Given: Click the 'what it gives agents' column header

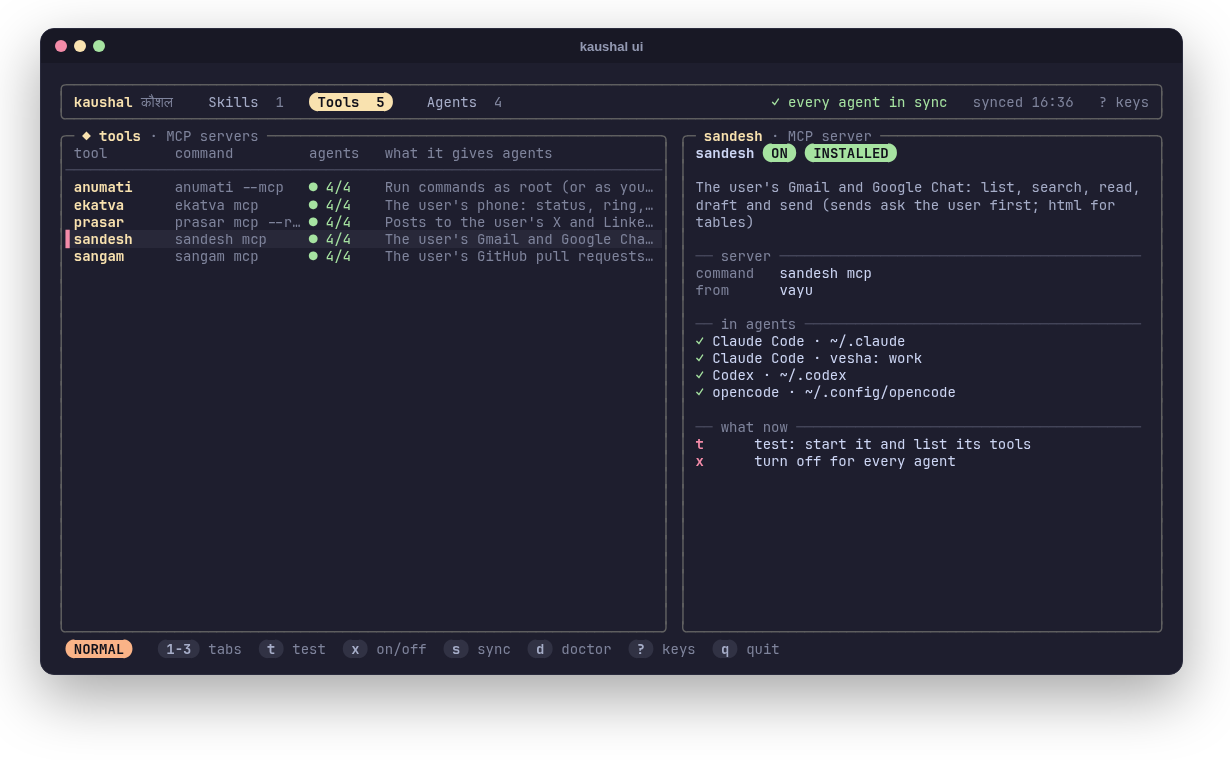Looking at the screenshot, I should tap(468, 153).
